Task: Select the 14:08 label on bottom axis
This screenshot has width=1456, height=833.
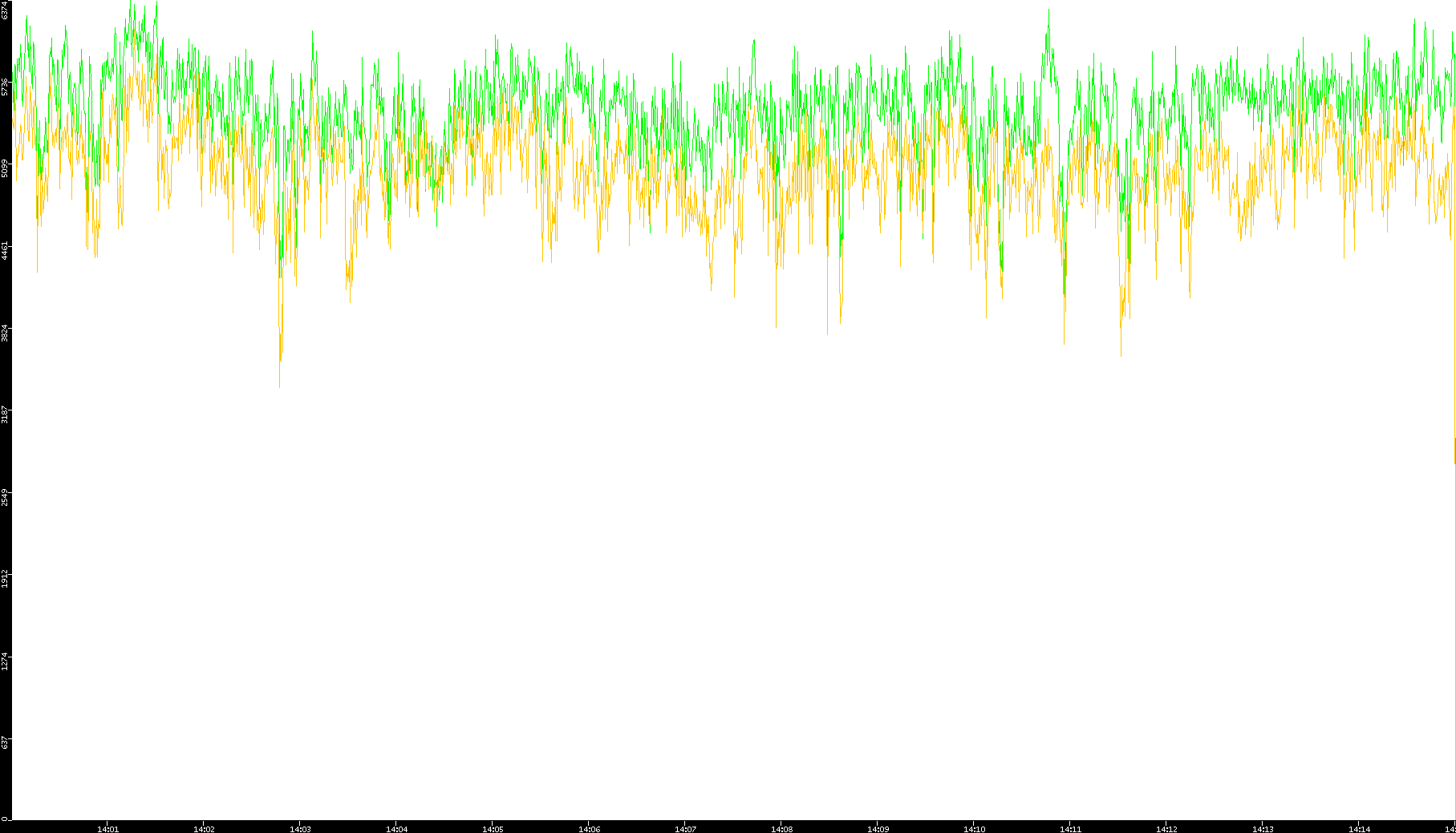Action: tap(781, 828)
